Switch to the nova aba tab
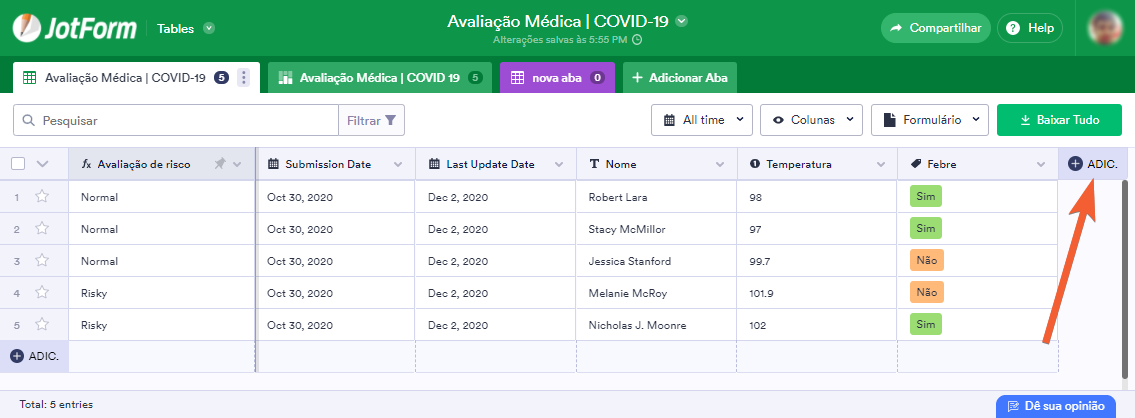 coord(557,78)
